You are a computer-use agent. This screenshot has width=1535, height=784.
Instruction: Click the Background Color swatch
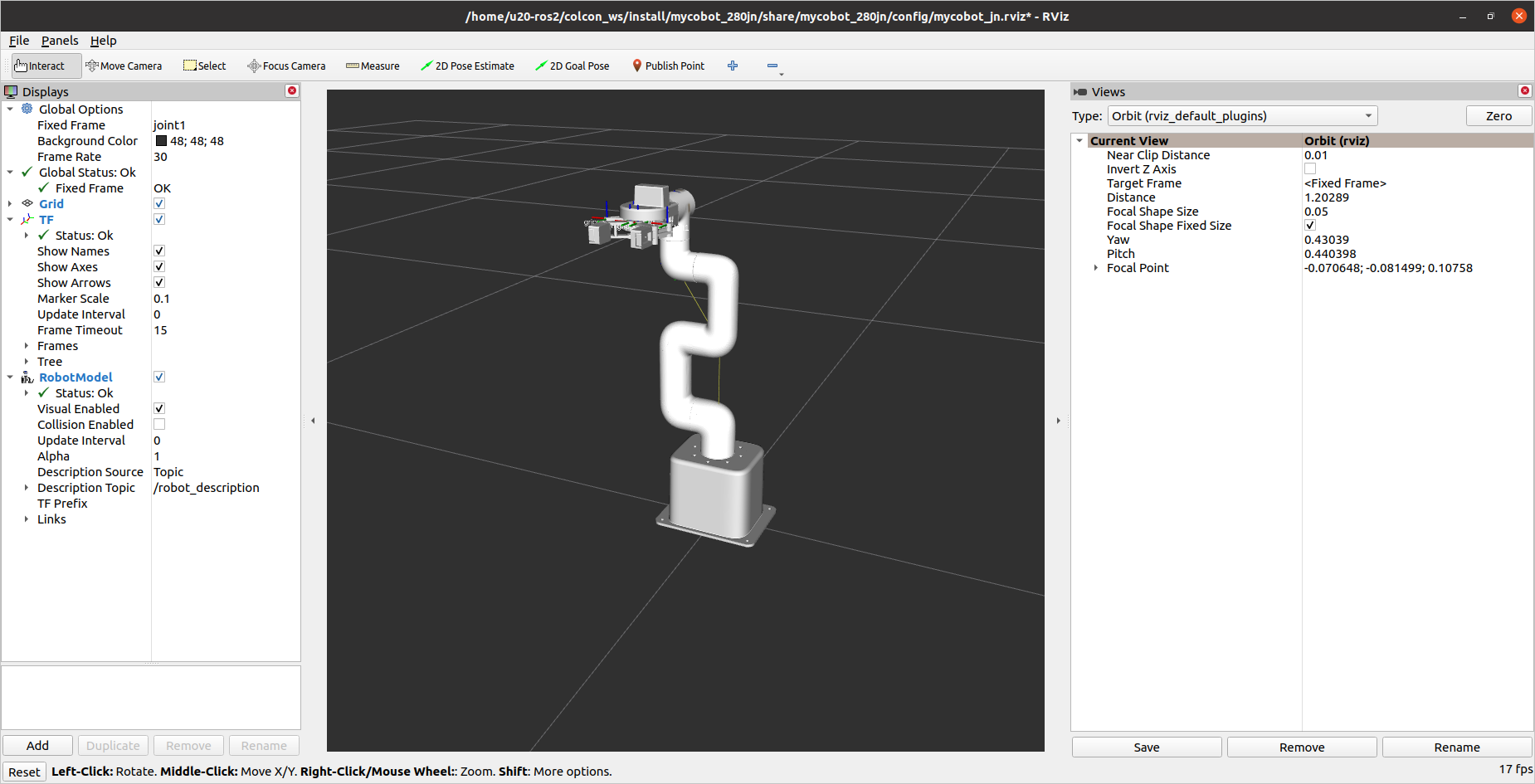(x=162, y=141)
